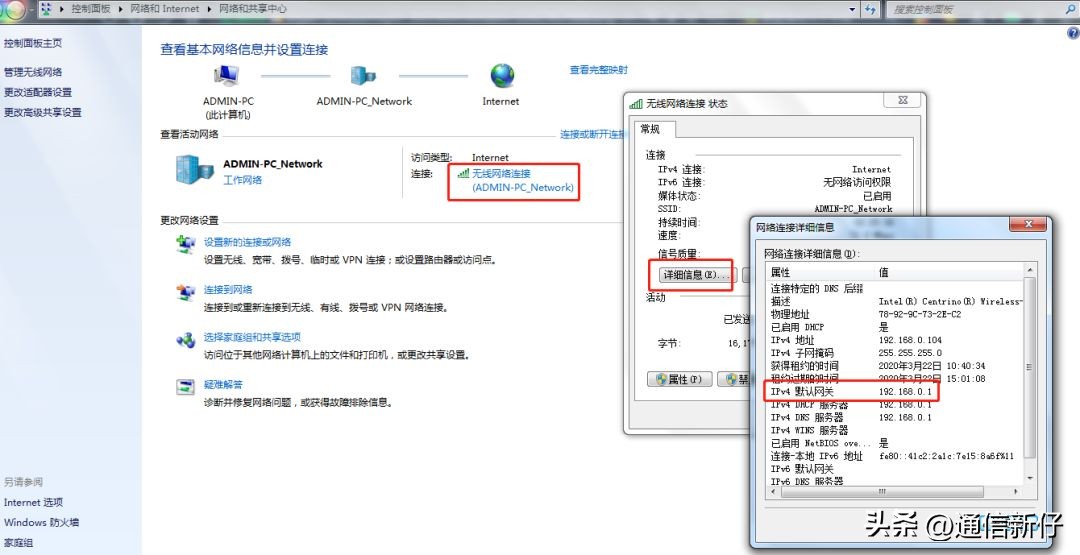This screenshot has width=1080, height=555.
Task: Select the 已启用 DHCP row
Action: 895,327
